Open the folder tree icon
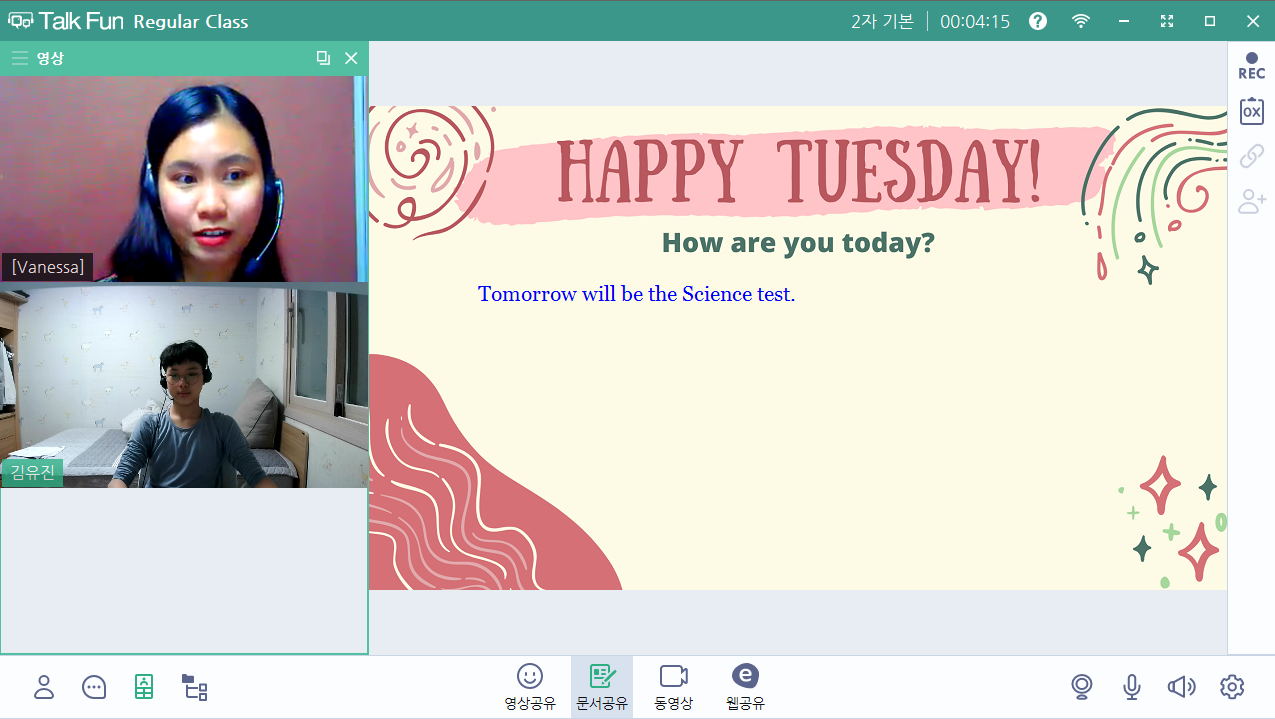The image size is (1275, 719). click(x=194, y=687)
